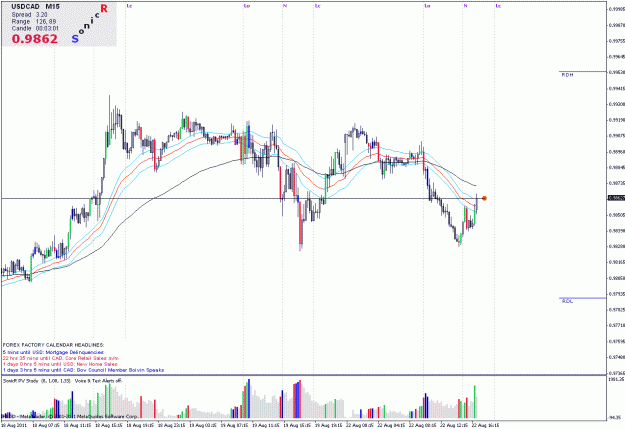
Task: Click the USD New Home Sales headline
Action: 60,364
